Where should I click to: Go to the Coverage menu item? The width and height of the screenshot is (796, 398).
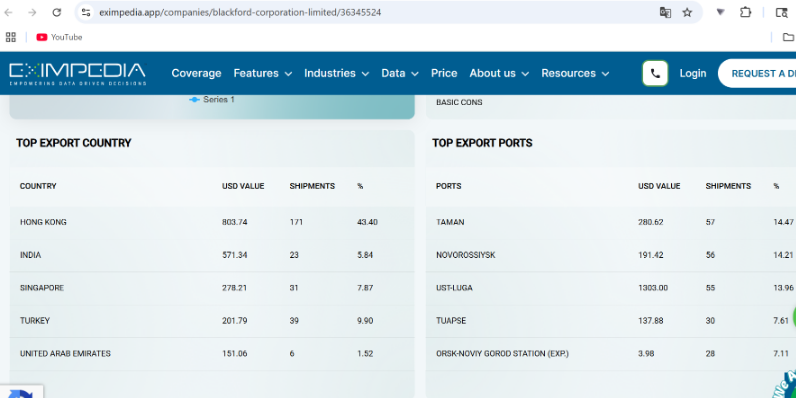(196, 73)
